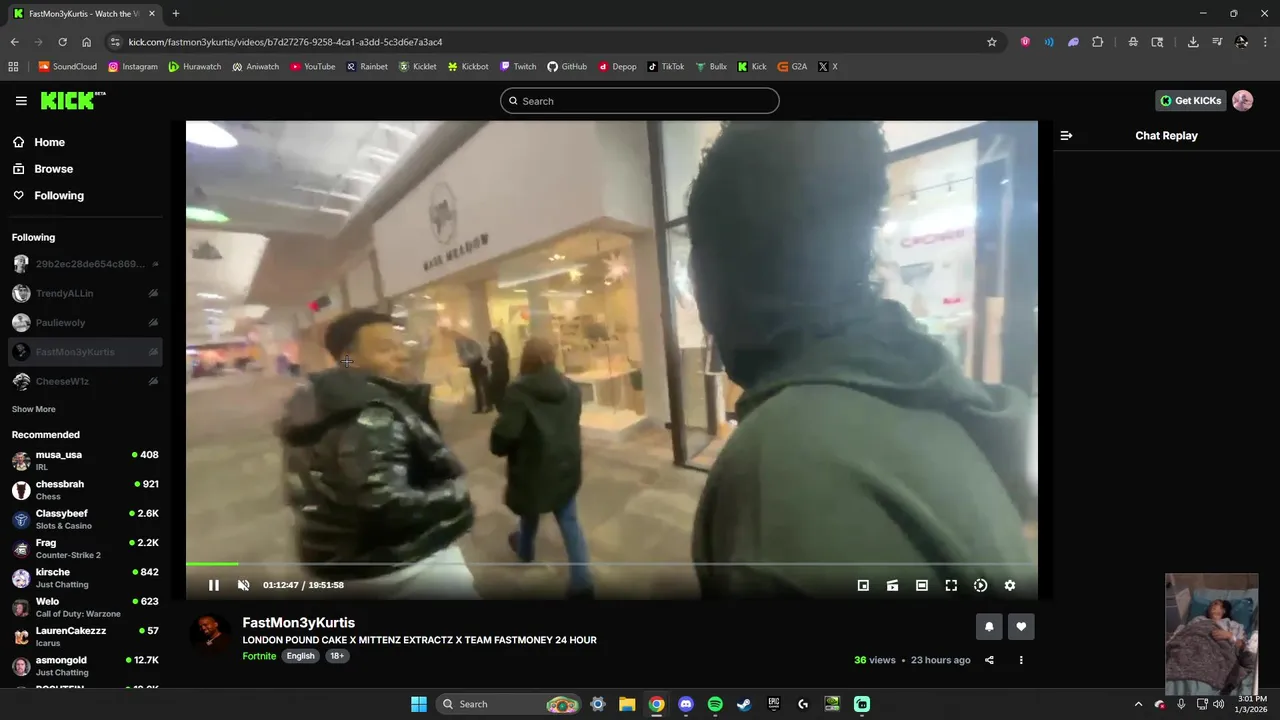
Task: Open GitHub bookmark
Action: tap(567, 67)
